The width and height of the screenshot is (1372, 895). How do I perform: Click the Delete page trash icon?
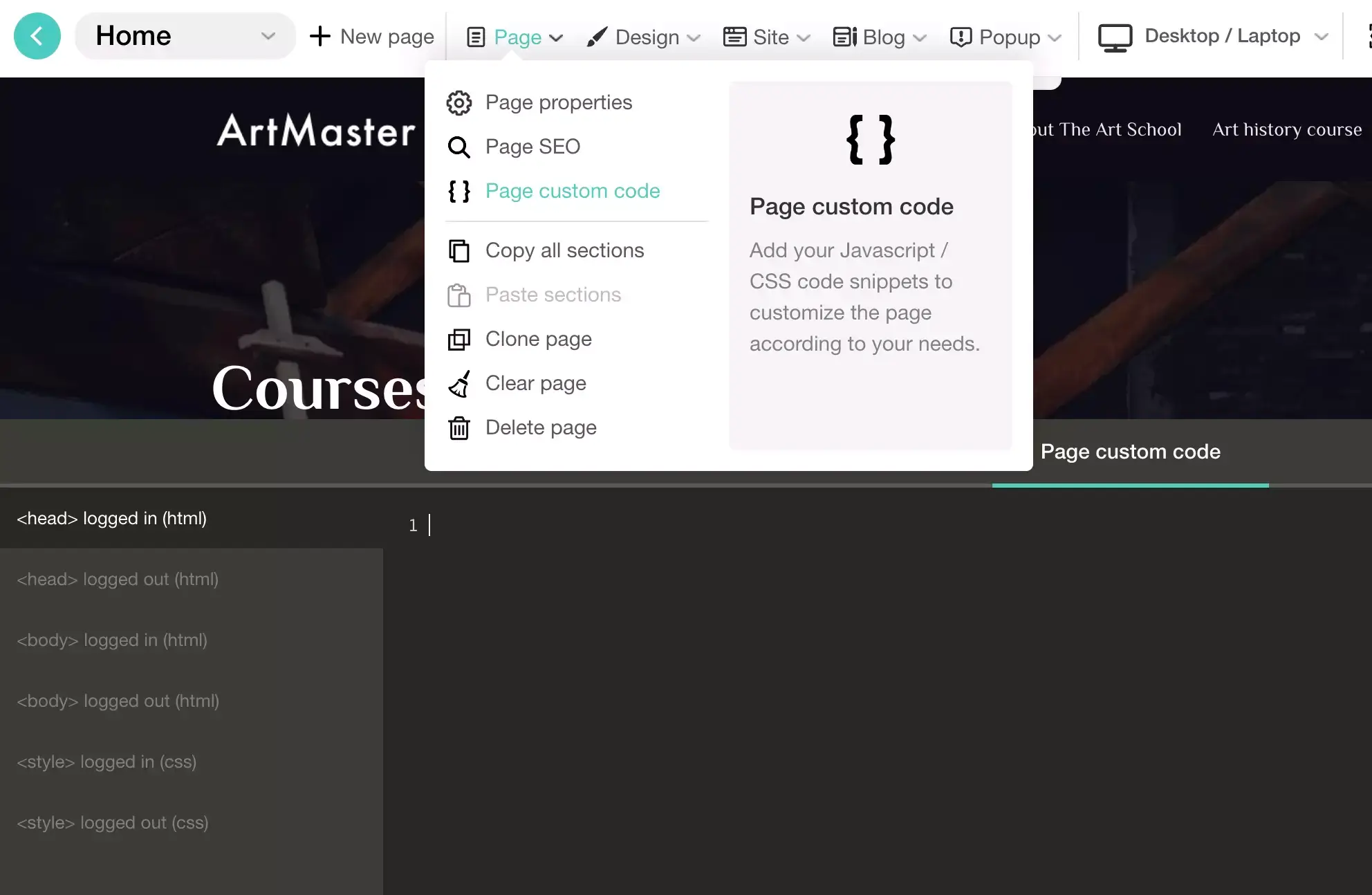click(458, 428)
